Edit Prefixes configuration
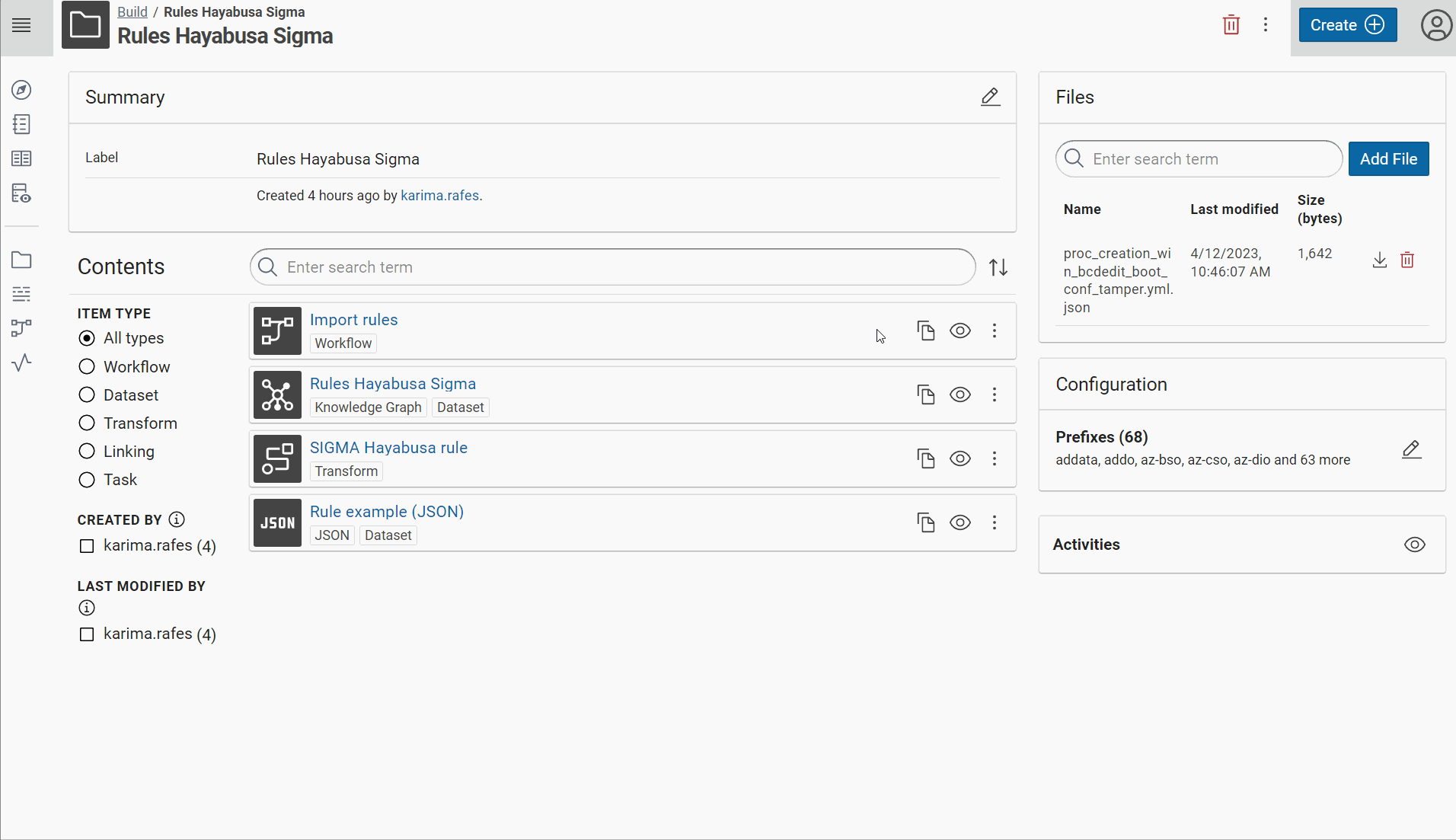This screenshot has height=840, width=1456. click(1411, 449)
